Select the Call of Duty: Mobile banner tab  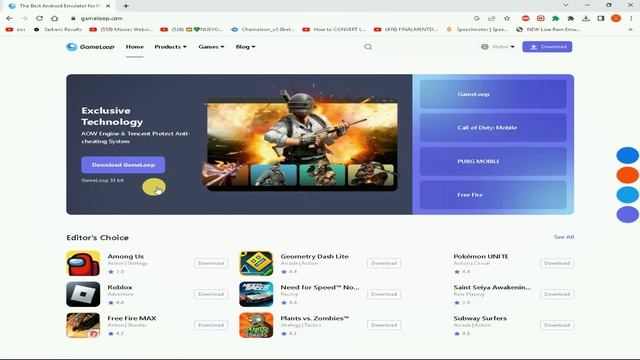pyautogui.click(x=493, y=127)
